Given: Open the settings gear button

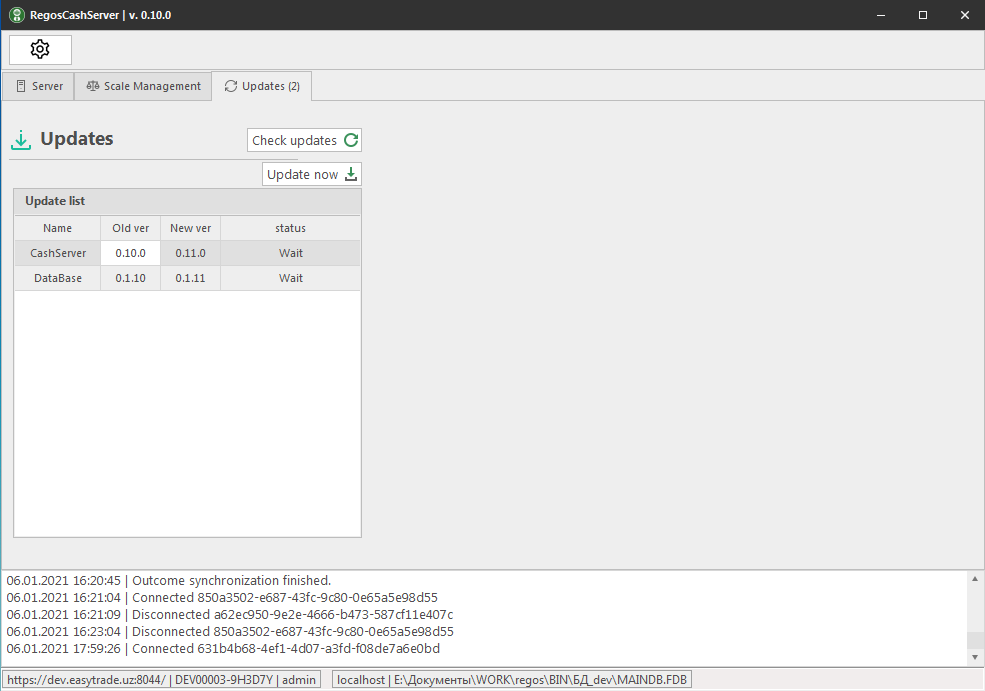Looking at the screenshot, I should [40, 49].
